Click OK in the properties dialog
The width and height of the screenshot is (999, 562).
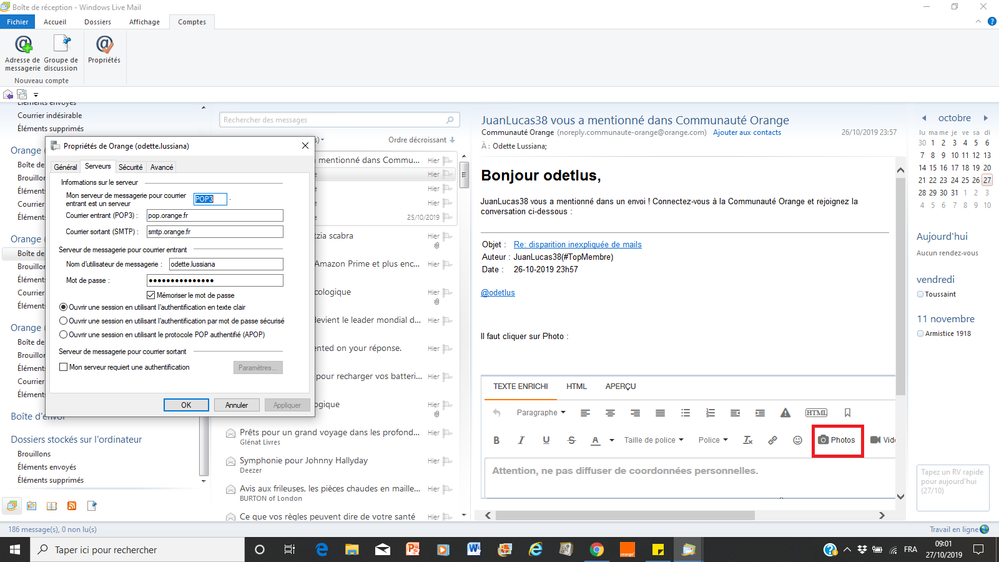coord(186,405)
